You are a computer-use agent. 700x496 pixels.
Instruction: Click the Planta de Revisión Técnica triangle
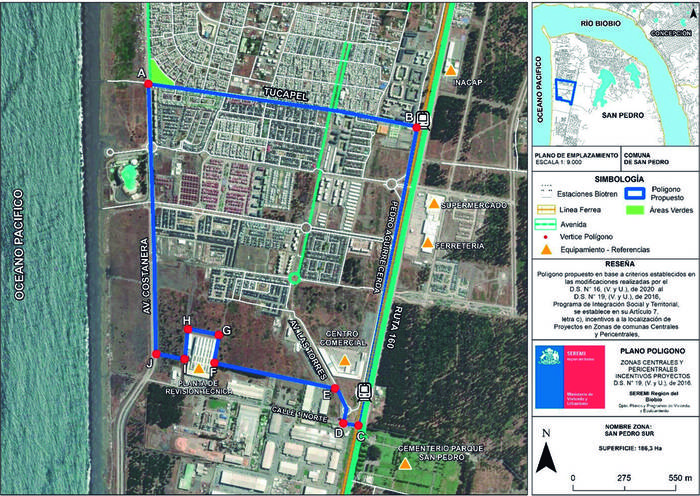pyautogui.click(x=198, y=369)
